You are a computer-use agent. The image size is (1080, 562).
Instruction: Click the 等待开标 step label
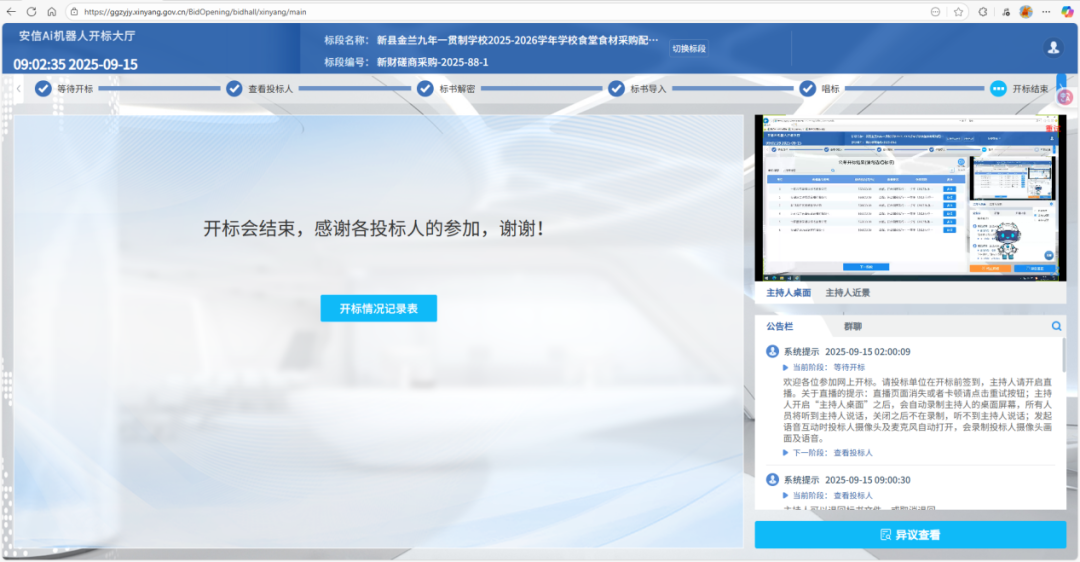[x=75, y=89]
